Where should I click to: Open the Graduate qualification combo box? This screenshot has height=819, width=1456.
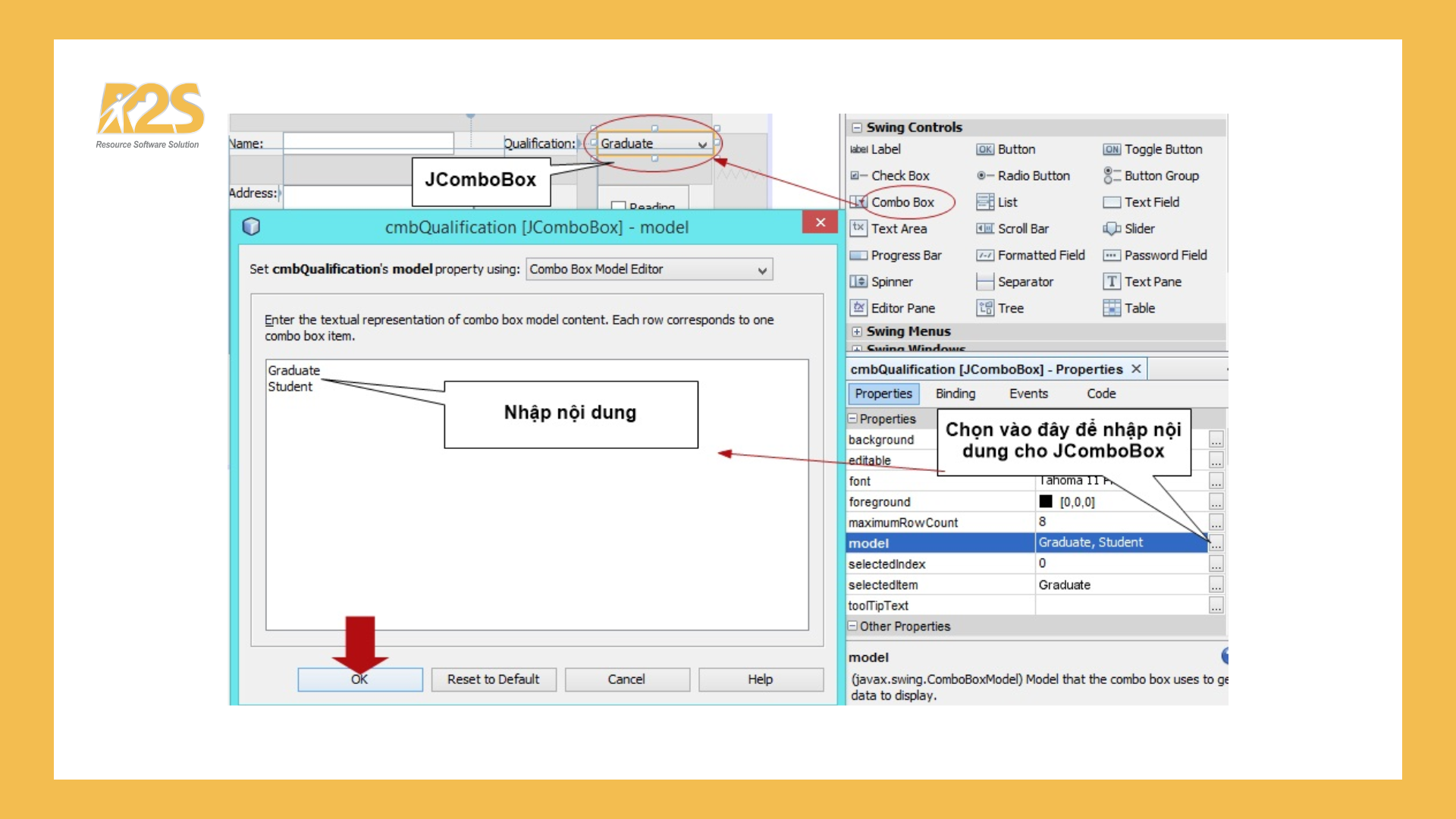tap(702, 144)
